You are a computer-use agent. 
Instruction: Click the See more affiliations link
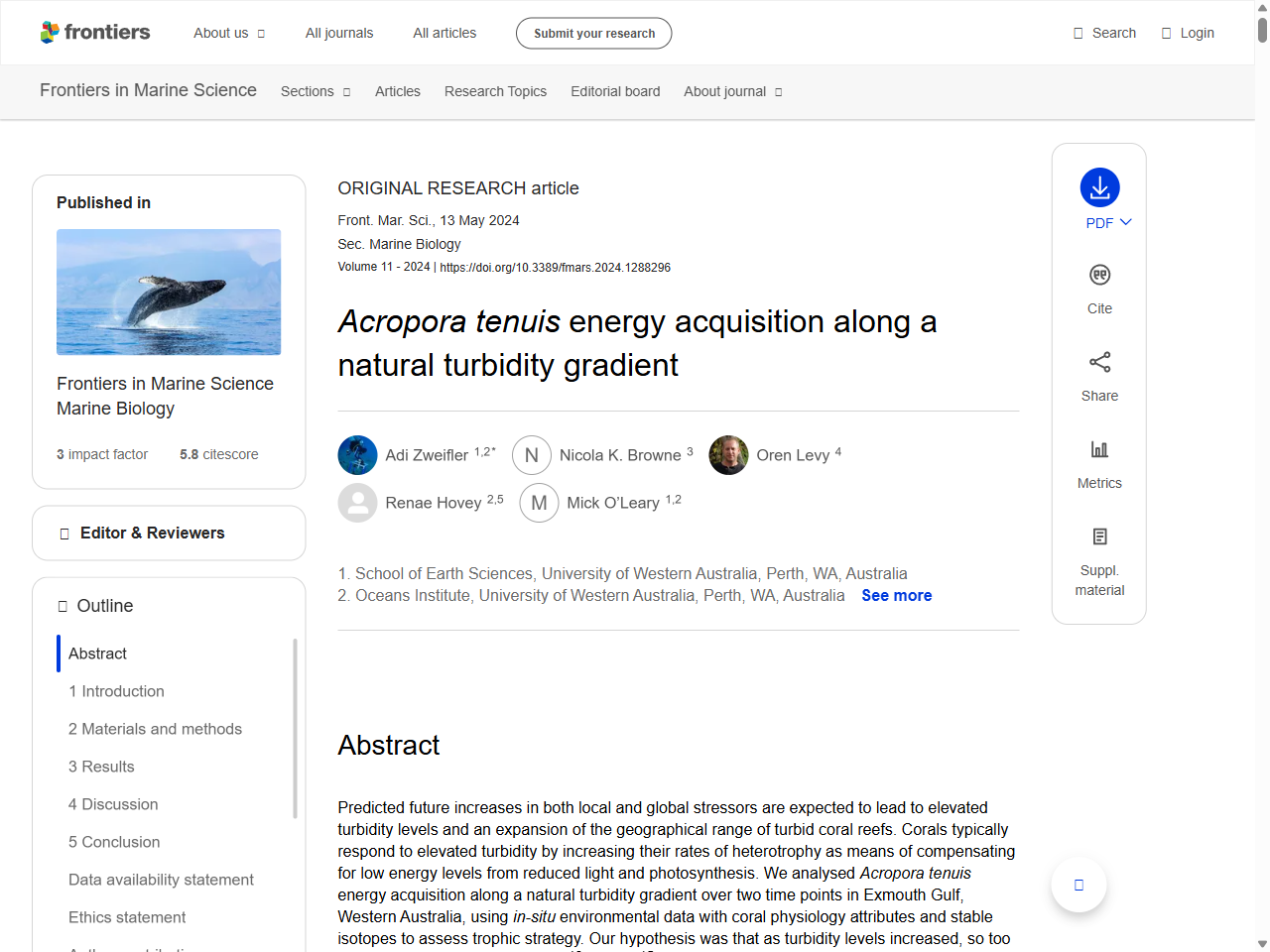(896, 595)
